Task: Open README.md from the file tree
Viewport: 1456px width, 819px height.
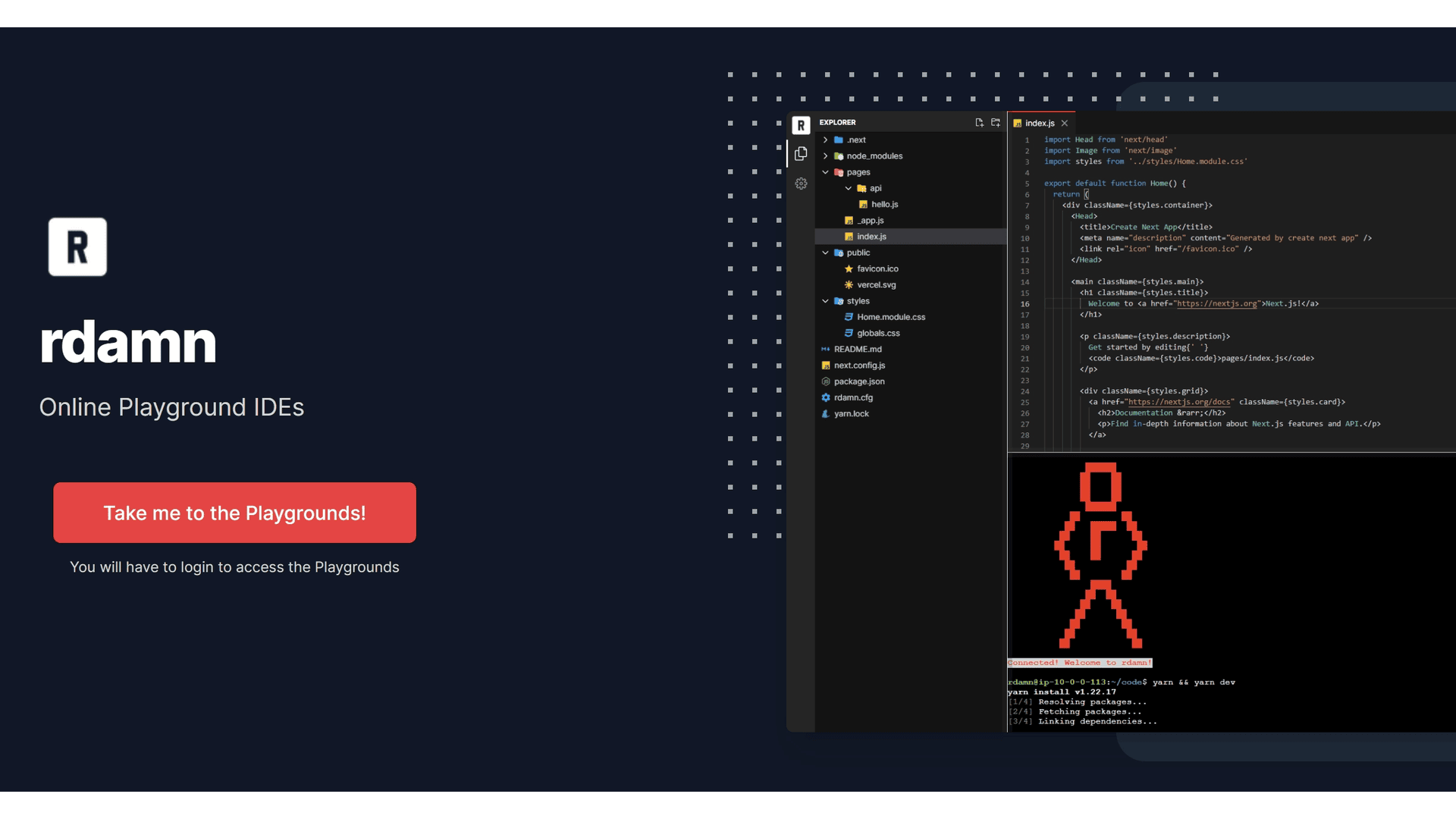Action: (858, 349)
